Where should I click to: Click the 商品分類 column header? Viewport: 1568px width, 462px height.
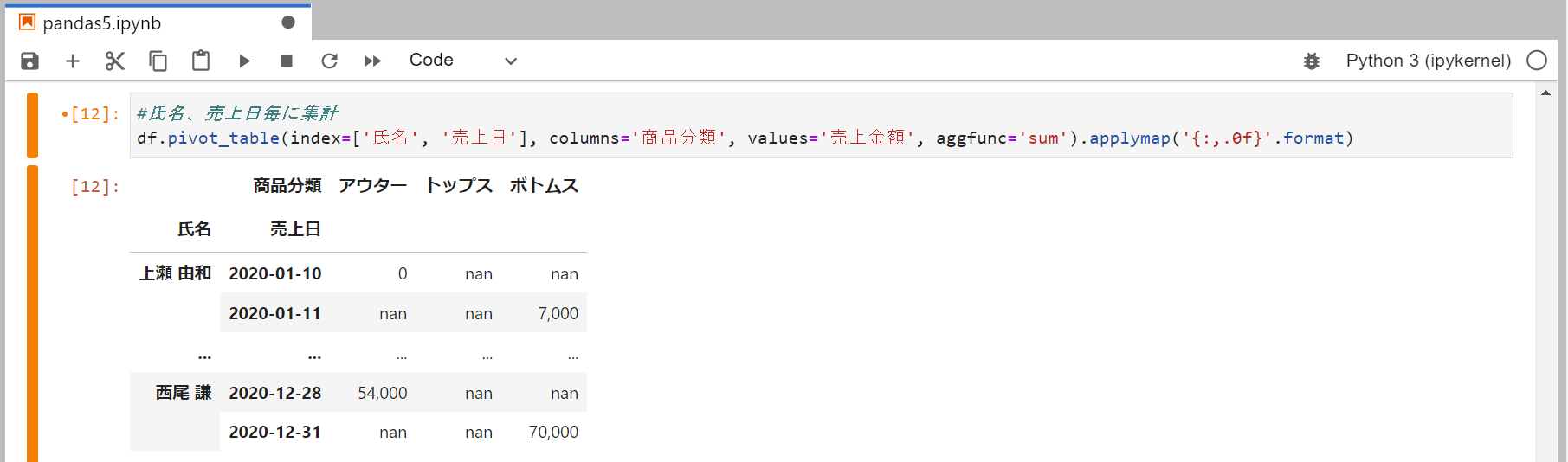(x=287, y=186)
